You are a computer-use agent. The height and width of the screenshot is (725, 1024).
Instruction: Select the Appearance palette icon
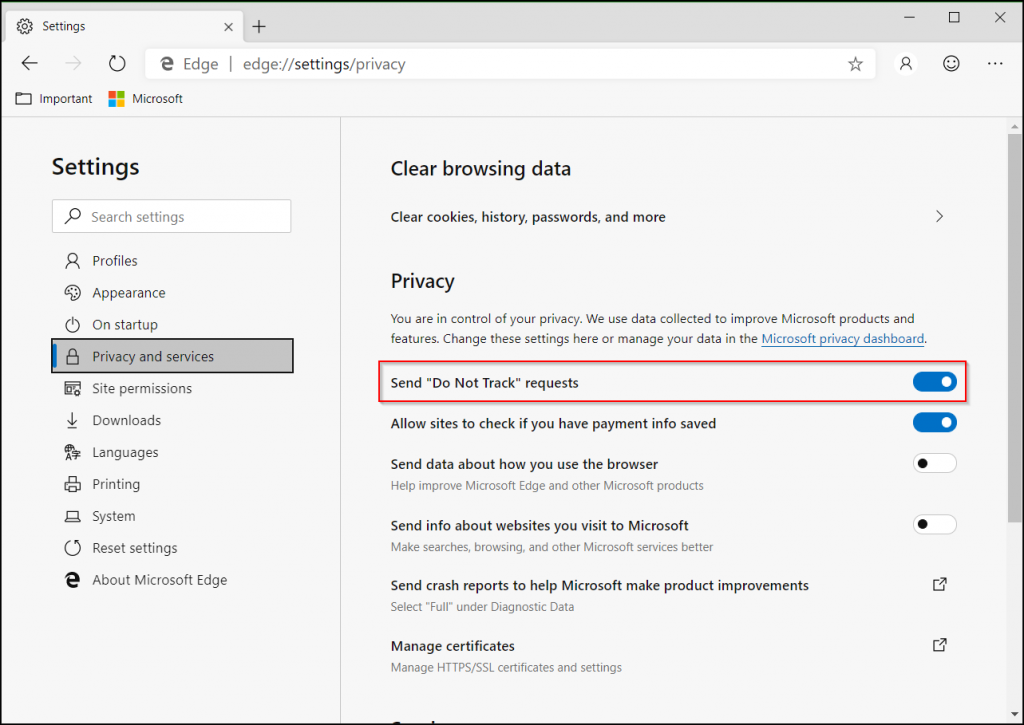tap(73, 292)
